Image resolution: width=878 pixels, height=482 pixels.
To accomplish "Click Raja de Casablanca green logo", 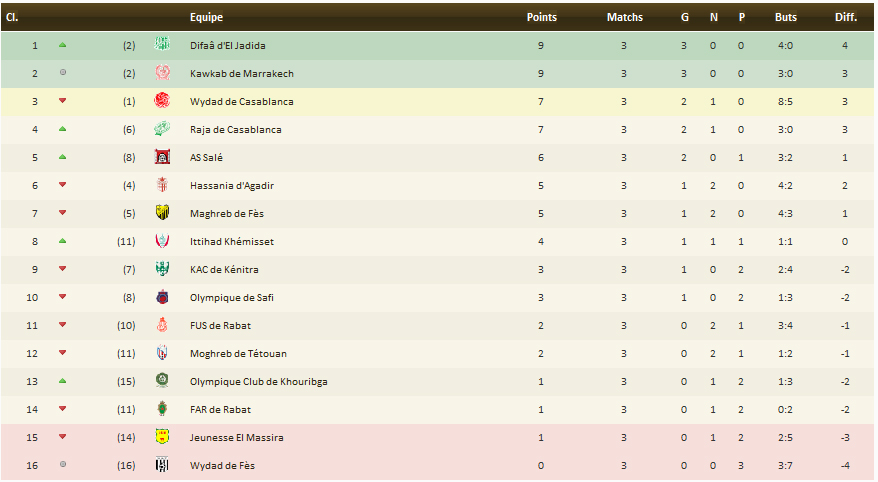I will tap(162, 129).
